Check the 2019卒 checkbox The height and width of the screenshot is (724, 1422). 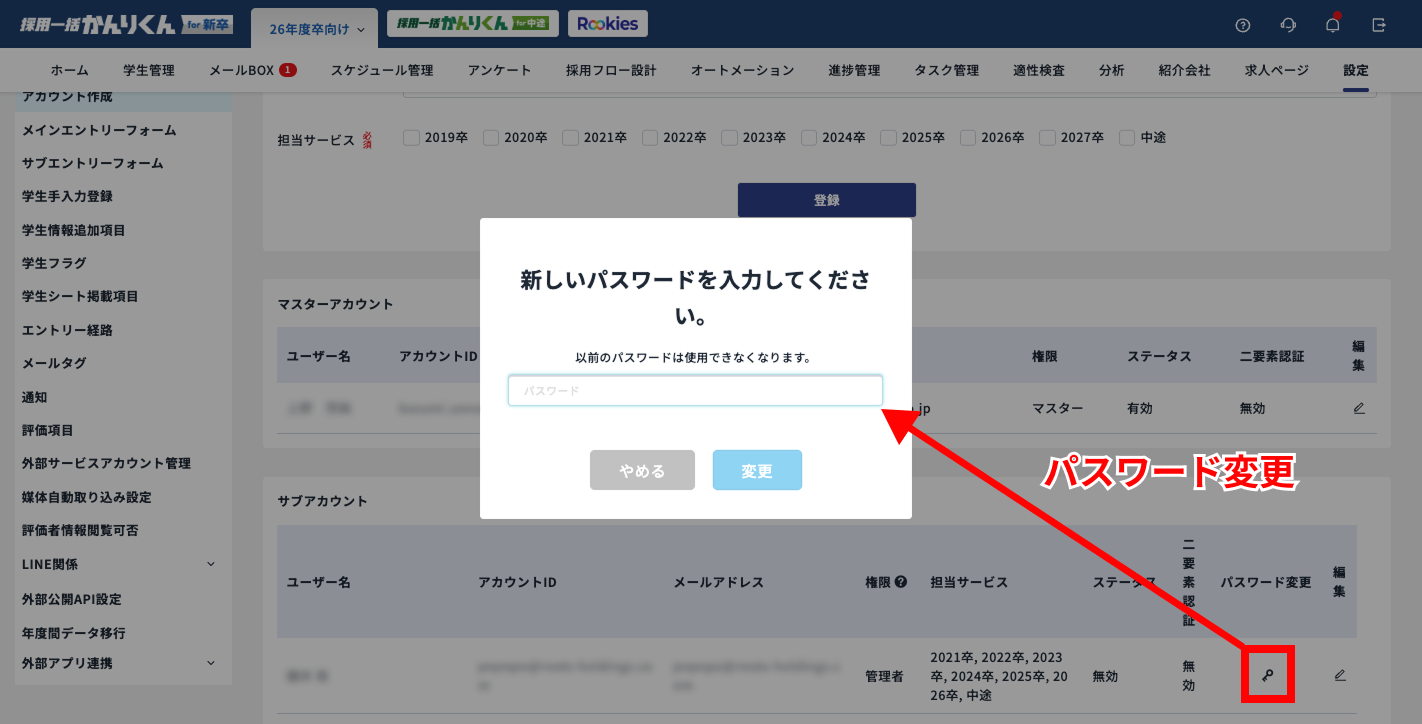[411, 137]
